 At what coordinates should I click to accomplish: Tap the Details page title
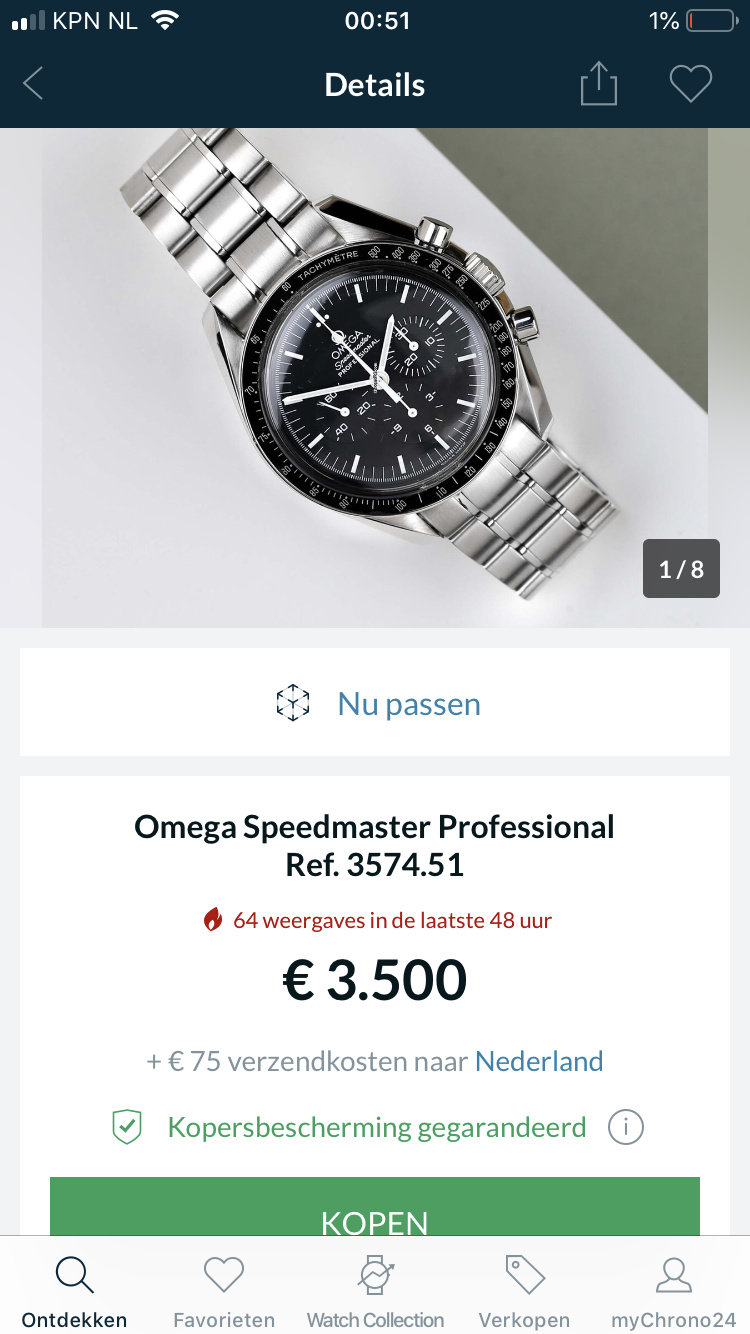(375, 85)
